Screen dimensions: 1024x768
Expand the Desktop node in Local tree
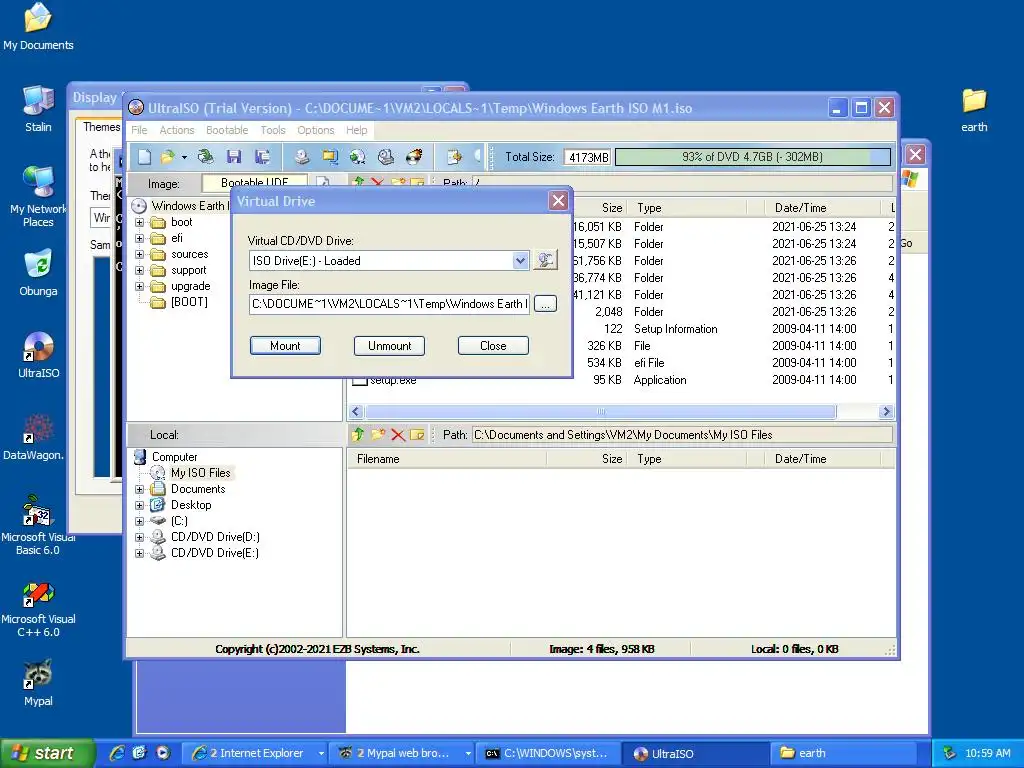coord(139,505)
